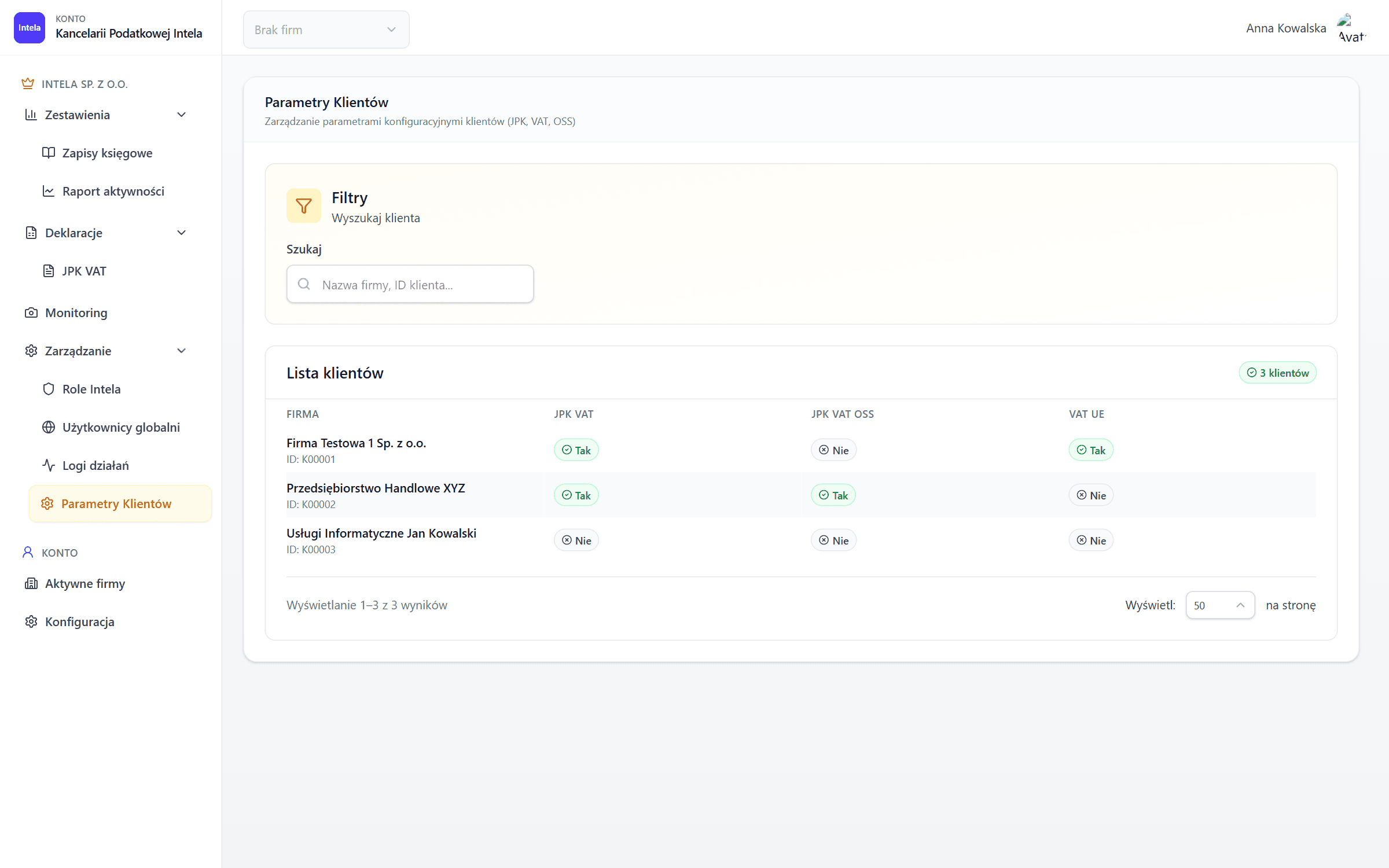Collapse the Deklaracje menu chevron
This screenshot has height=868, width=1389.
point(182,233)
